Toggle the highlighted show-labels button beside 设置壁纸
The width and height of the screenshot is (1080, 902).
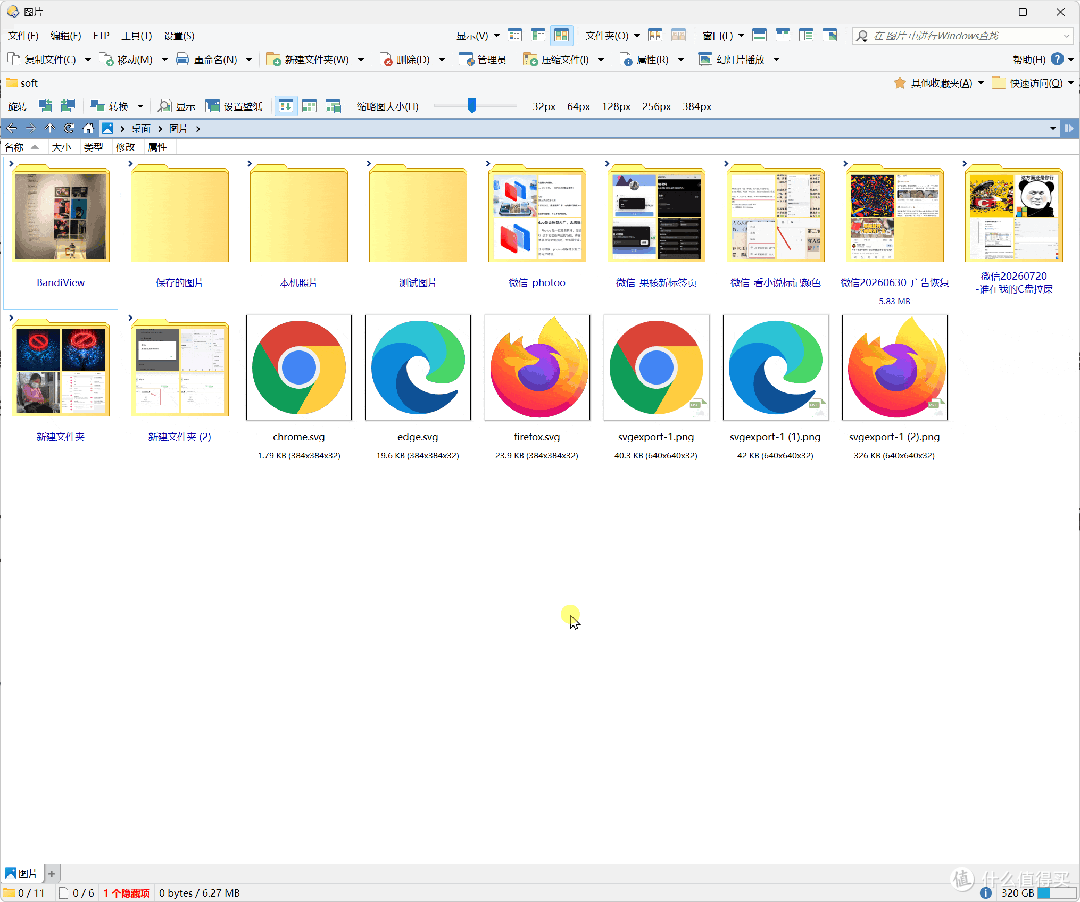click(x=285, y=106)
